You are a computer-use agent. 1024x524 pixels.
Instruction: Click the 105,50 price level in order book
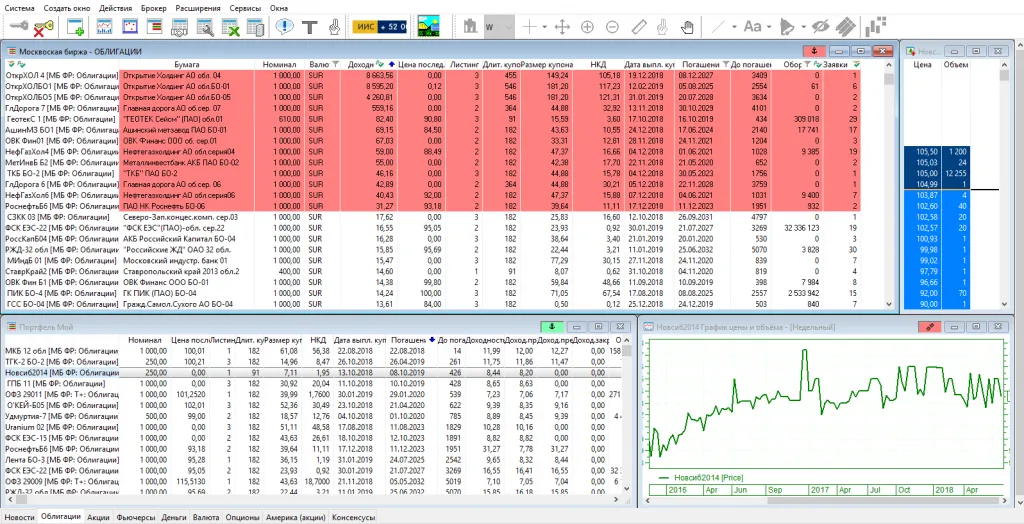tap(927, 150)
